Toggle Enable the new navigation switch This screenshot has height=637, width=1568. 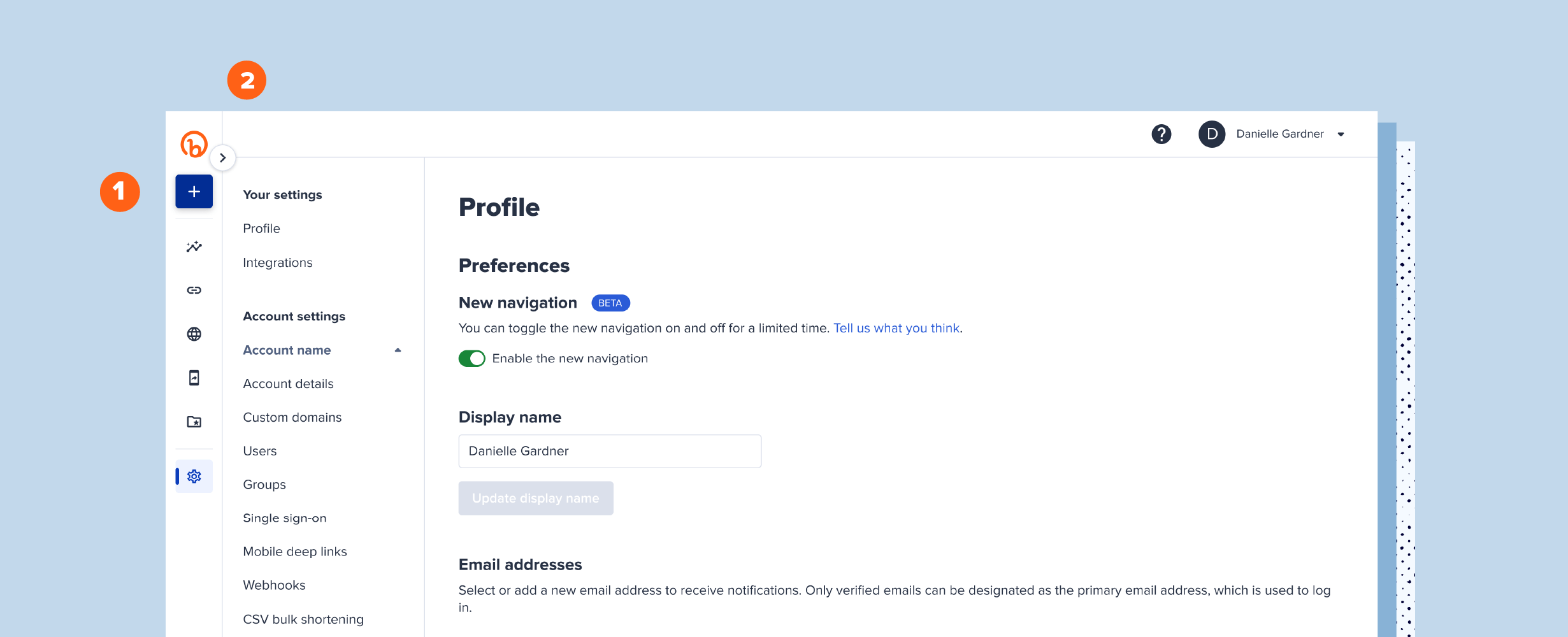[x=471, y=359]
